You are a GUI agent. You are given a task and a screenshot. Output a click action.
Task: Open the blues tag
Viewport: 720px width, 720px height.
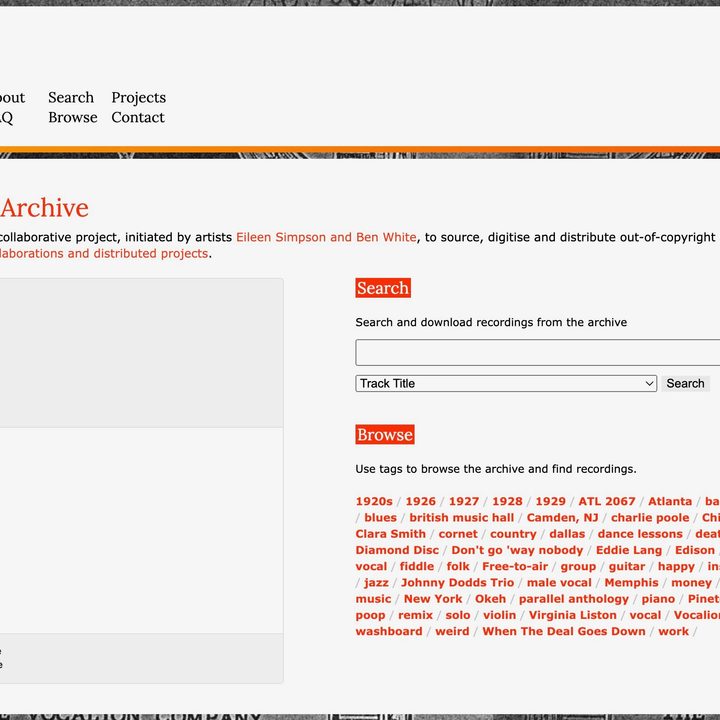pyautogui.click(x=380, y=518)
